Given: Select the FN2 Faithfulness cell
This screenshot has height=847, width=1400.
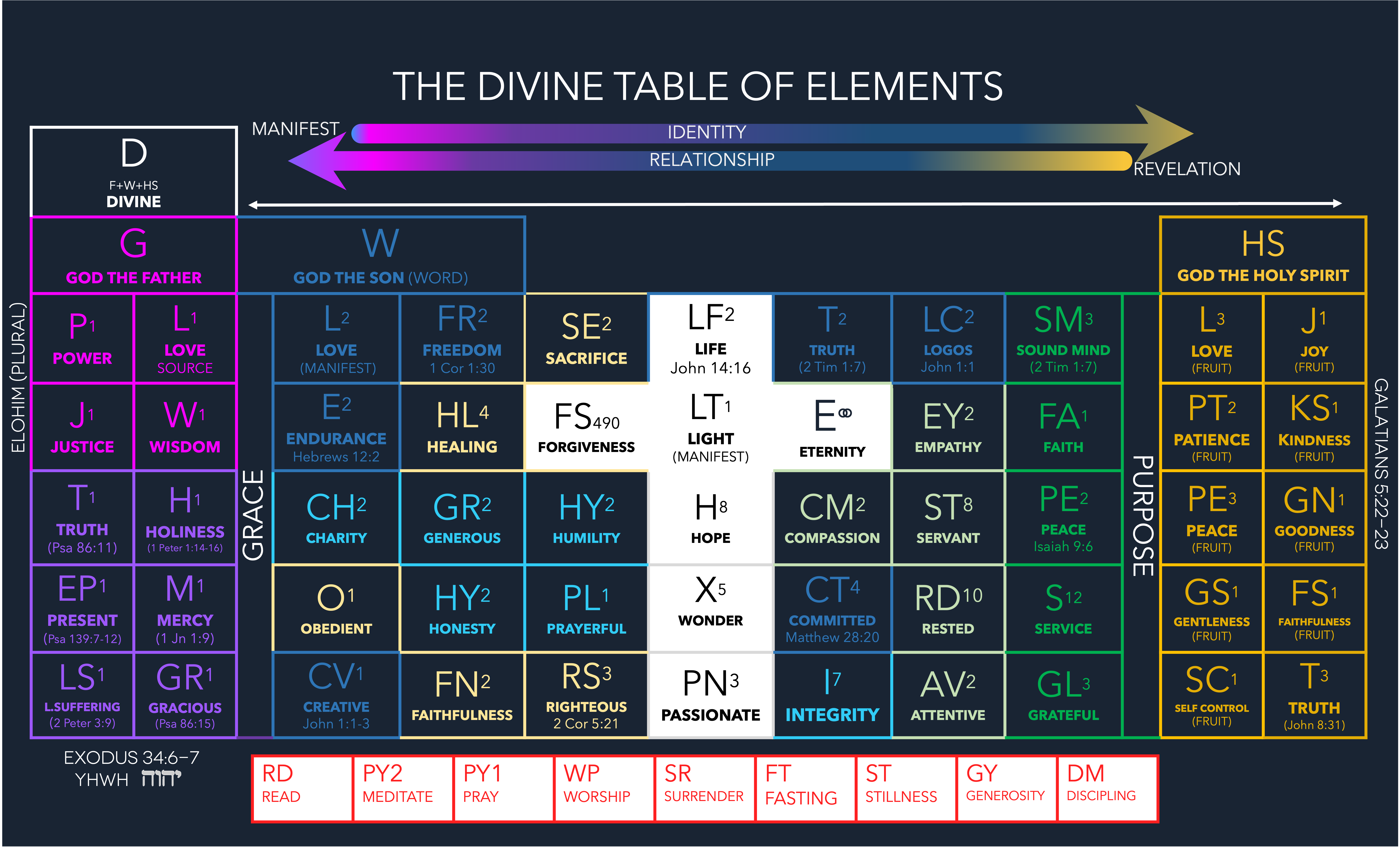Looking at the screenshot, I should click(462, 695).
